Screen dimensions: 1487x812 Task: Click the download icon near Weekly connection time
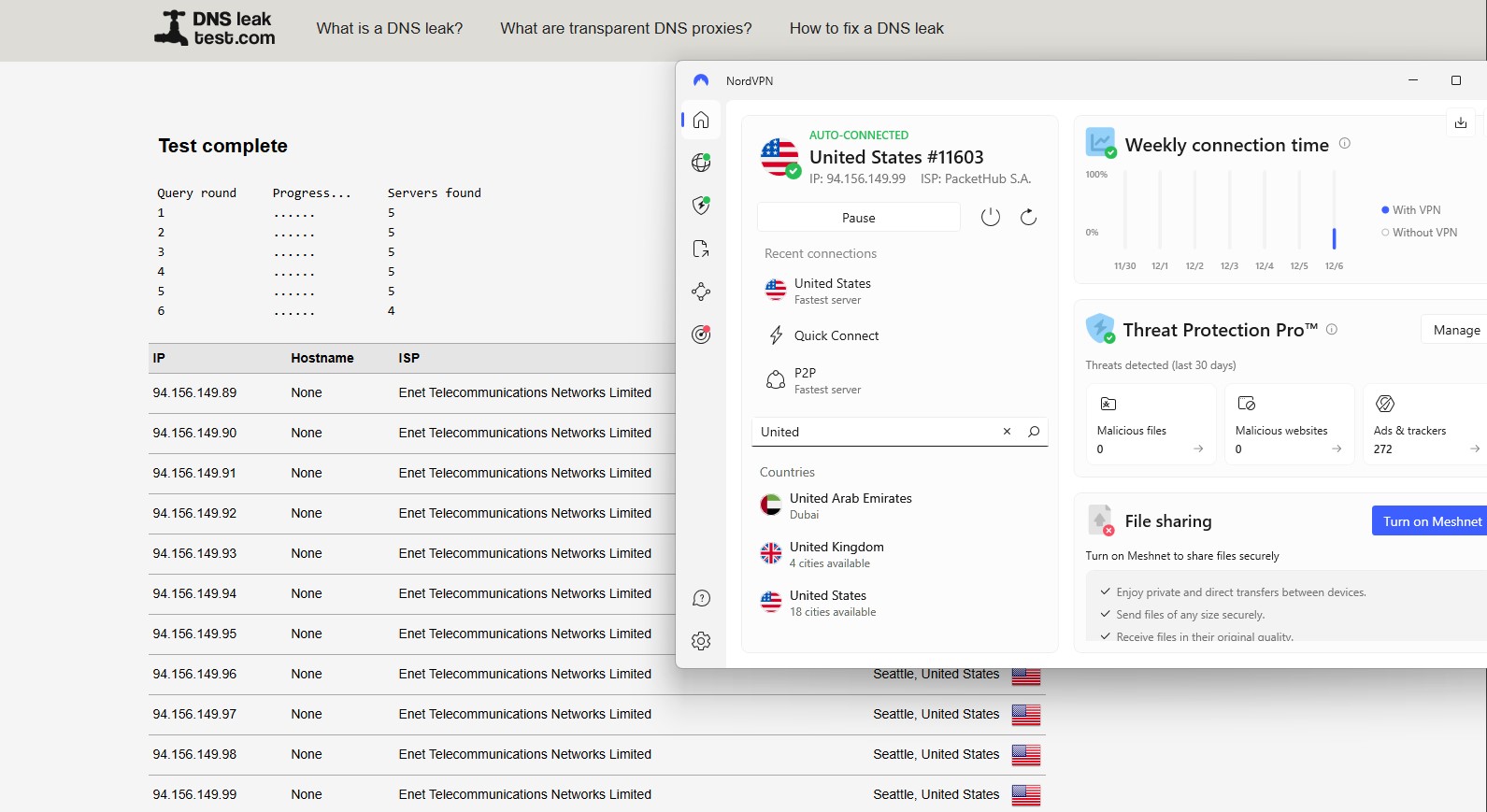(x=1461, y=122)
